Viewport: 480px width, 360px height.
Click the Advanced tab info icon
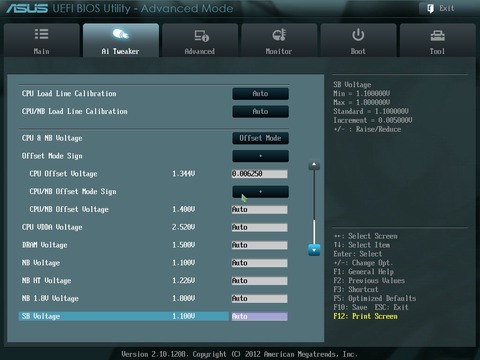(201, 35)
